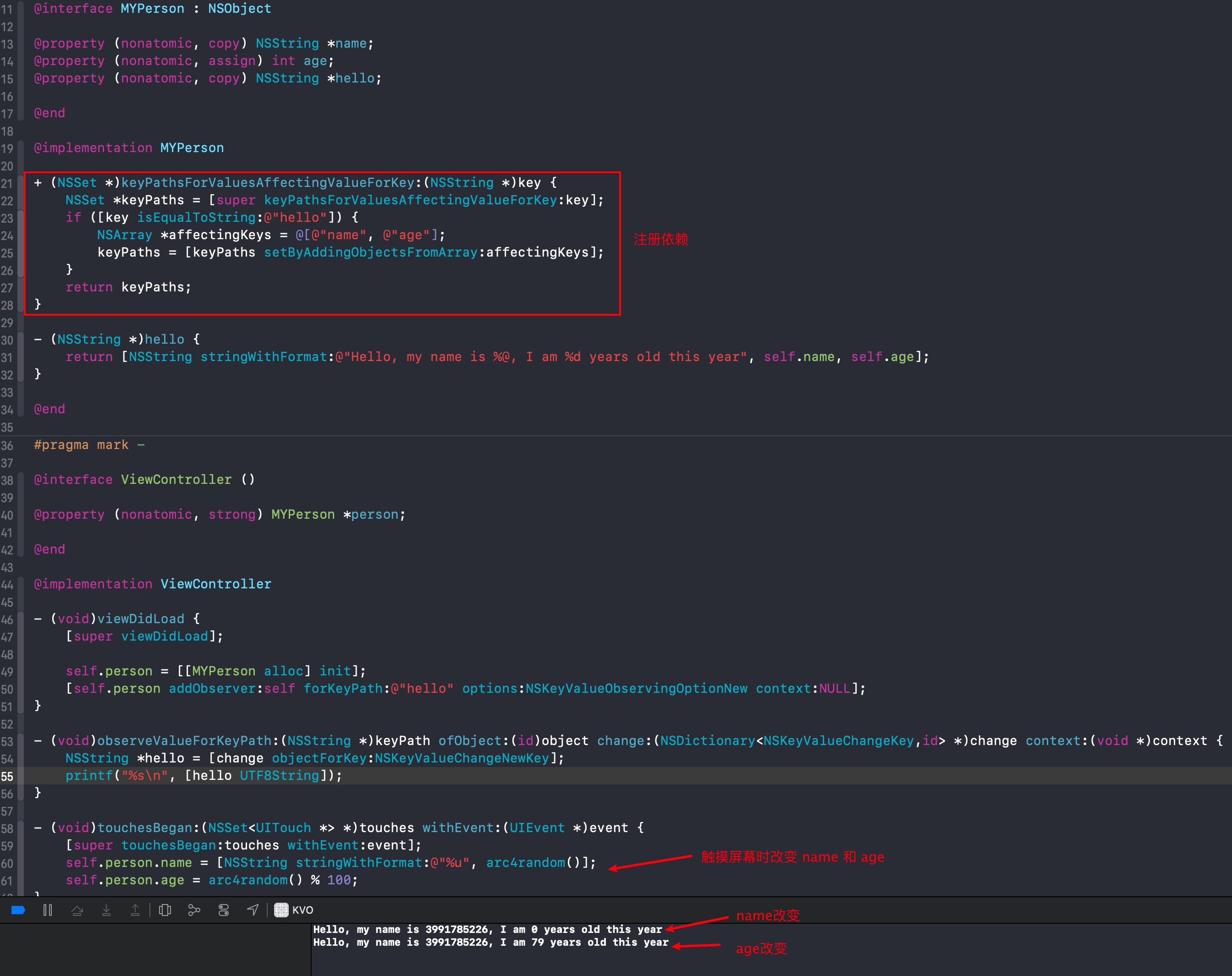Select the KVO process label in the debug bar
This screenshot has height=976, width=1232.
point(303,910)
